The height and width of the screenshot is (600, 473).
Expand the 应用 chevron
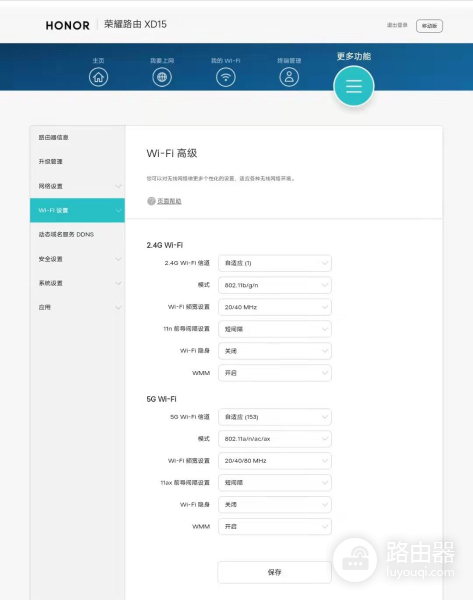tap(118, 307)
